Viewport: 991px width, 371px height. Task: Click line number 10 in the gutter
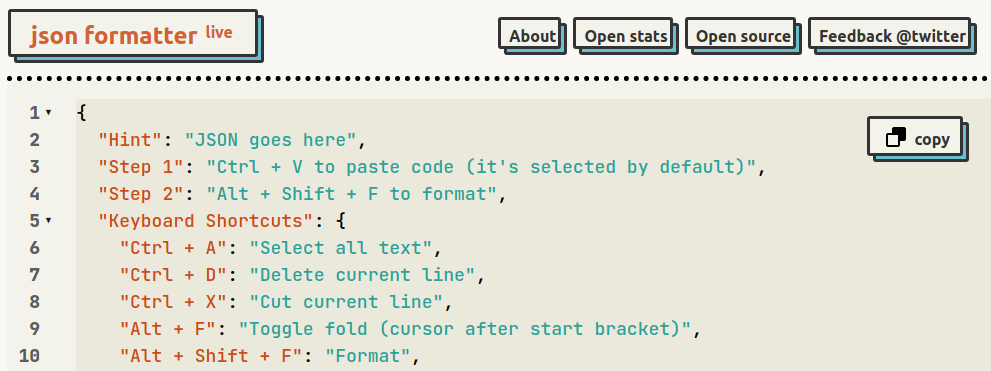pos(29,356)
